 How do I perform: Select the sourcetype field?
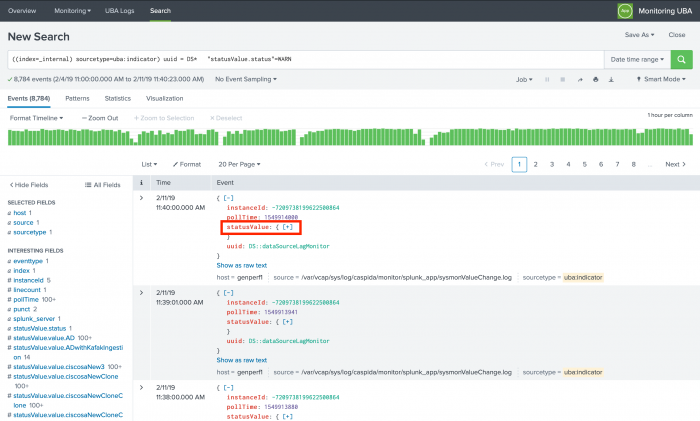(x=30, y=232)
